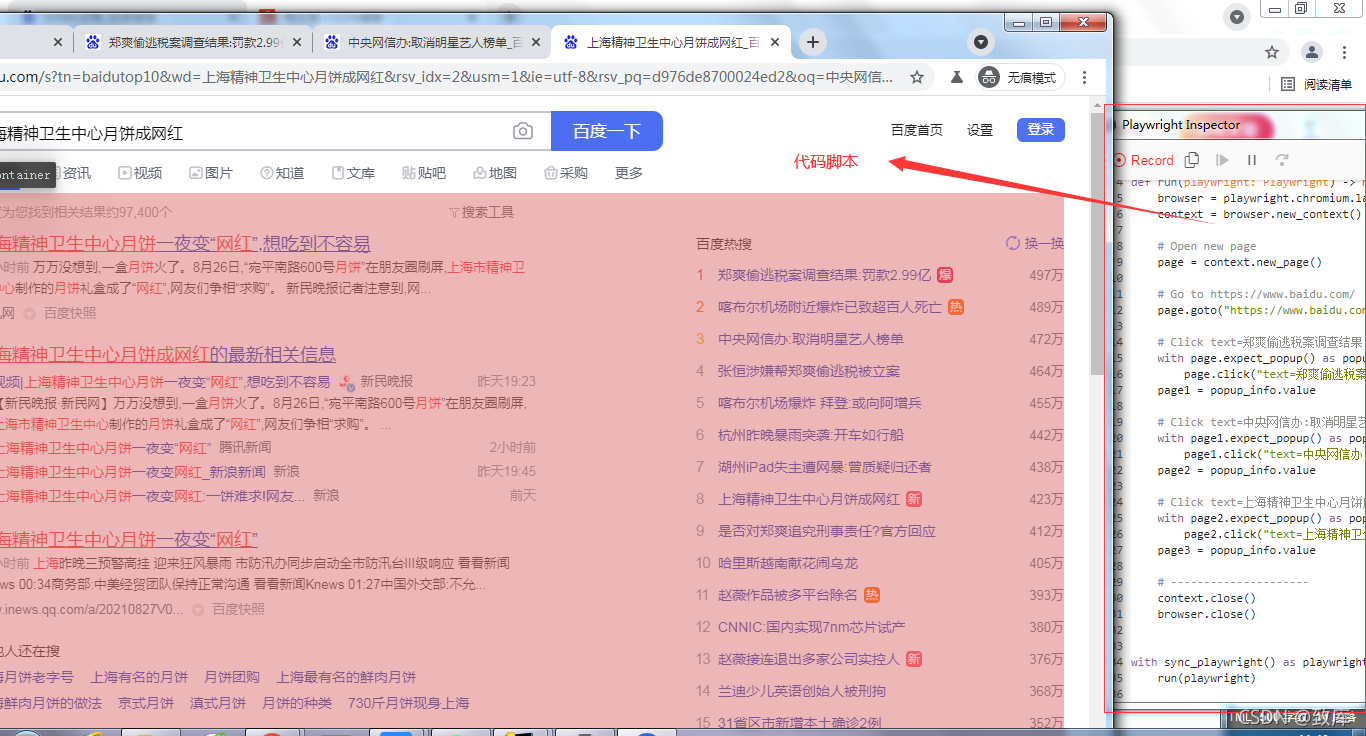This screenshot has width=1366, height=736.
Task: Open hot search 杭州昨晚暴雨突袭:开车如行船
Action: pos(811,435)
